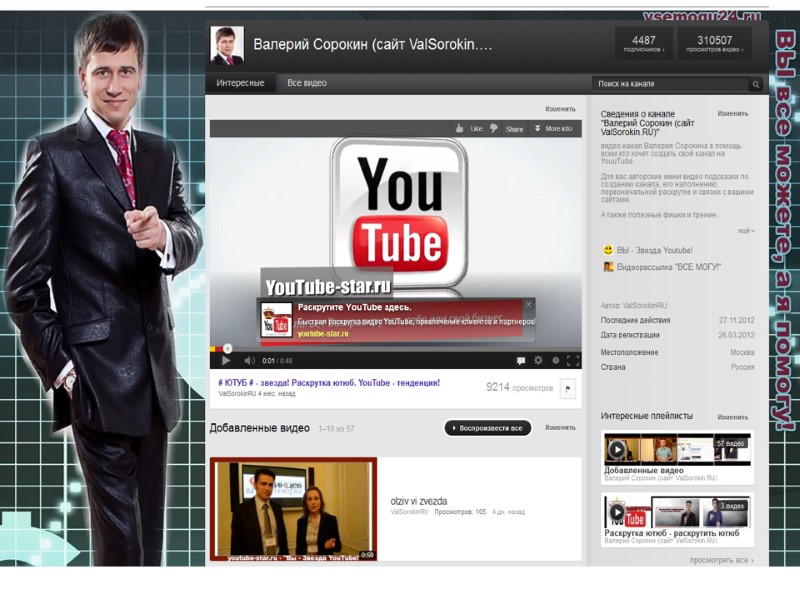The image size is (800, 600).
Task: Open the otziv vi zvezda title link
Action: click(x=419, y=501)
